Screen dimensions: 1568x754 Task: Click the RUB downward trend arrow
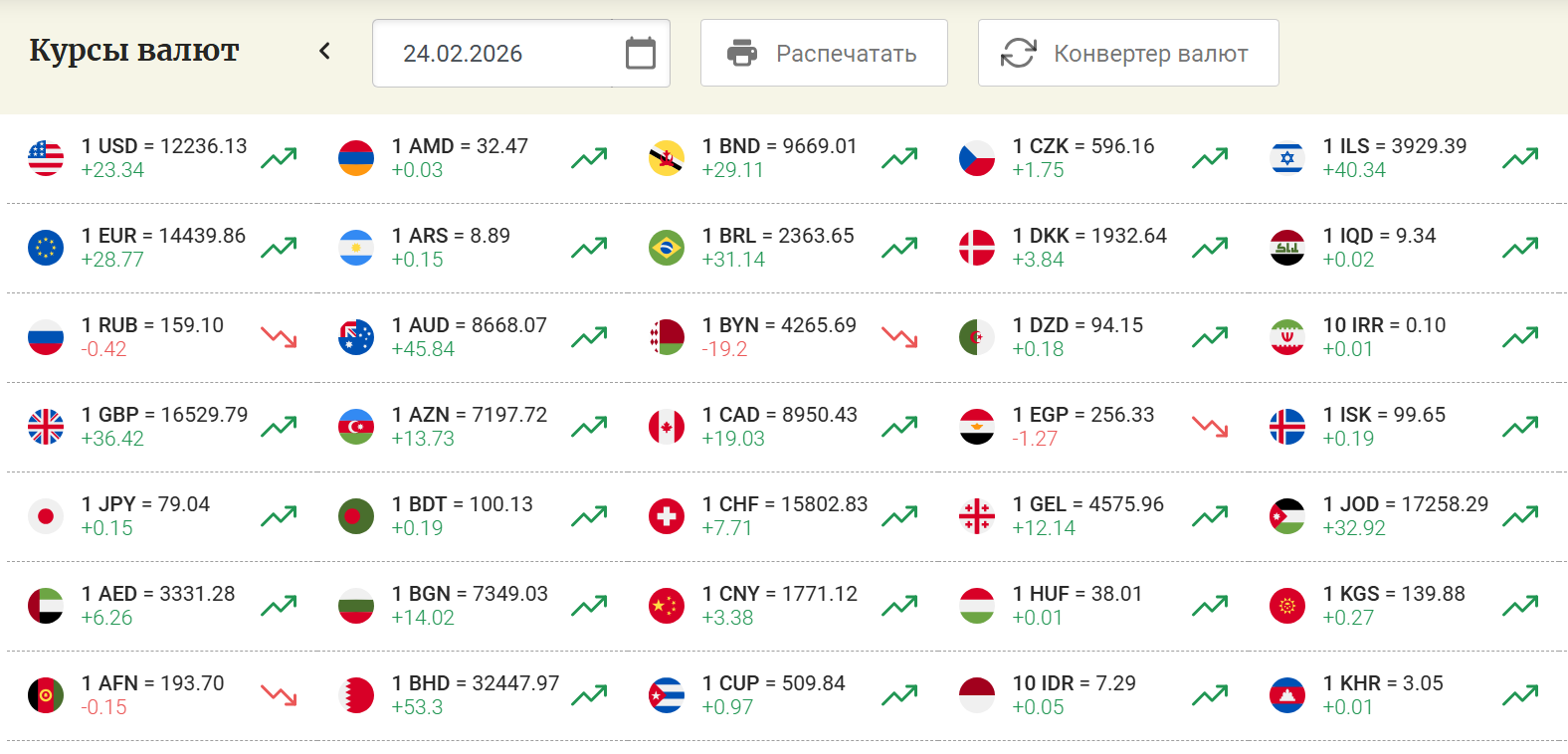279,337
